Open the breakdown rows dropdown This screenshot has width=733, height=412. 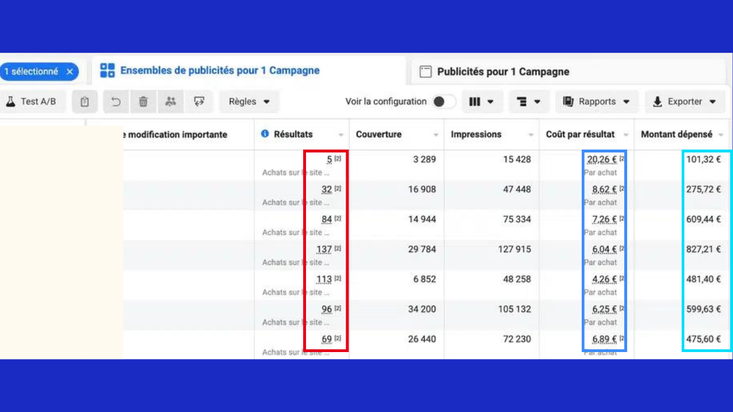coord(528,101)
